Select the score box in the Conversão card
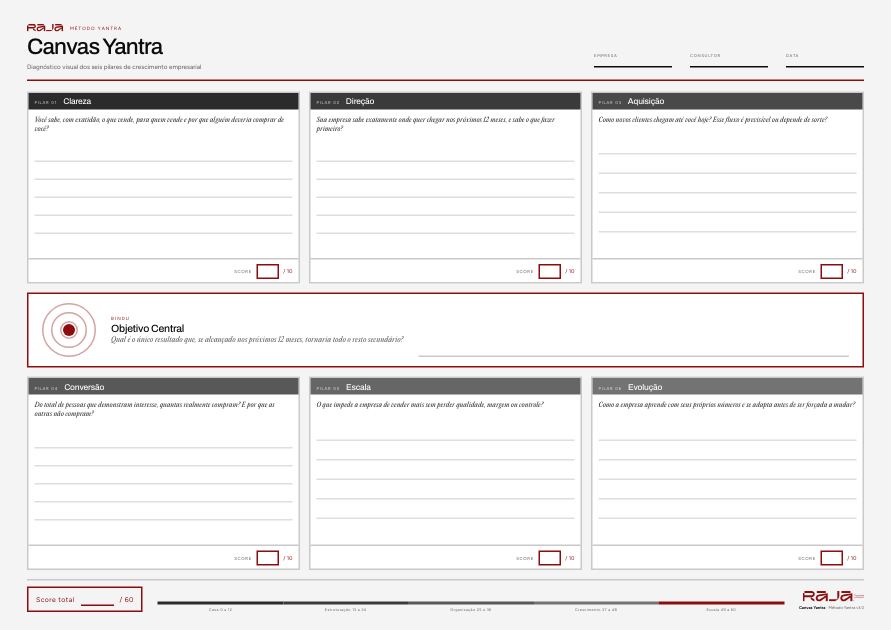Screen dimensions: 891x630 (x=268, y=558)
